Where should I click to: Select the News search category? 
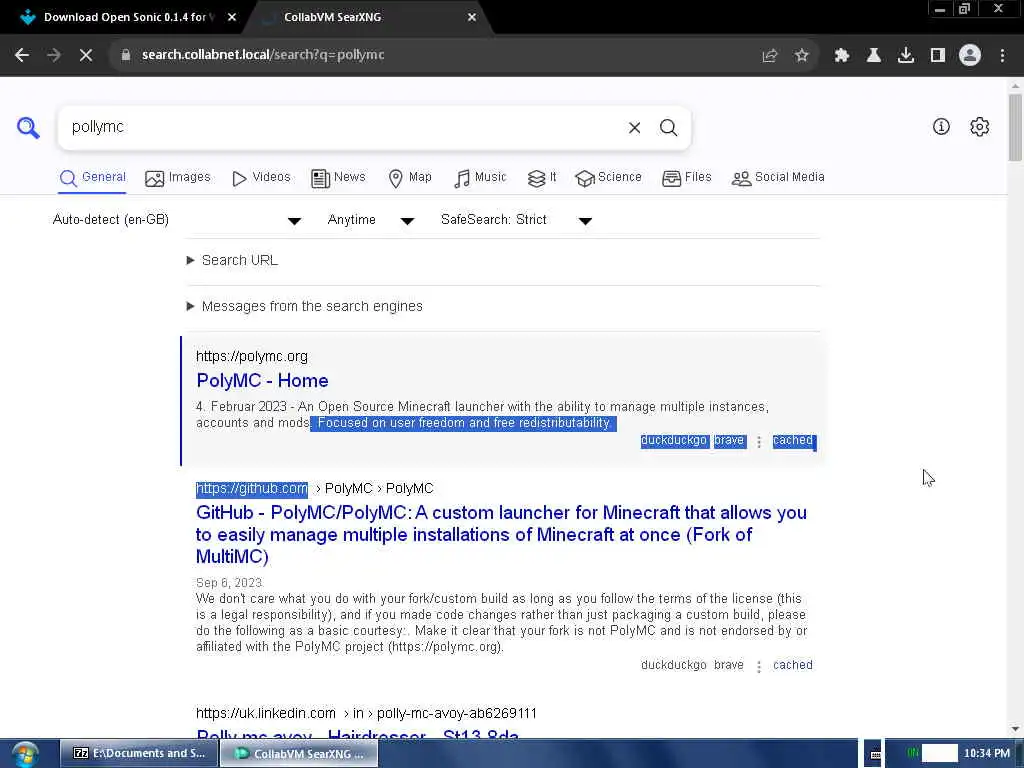pos(338,178)
